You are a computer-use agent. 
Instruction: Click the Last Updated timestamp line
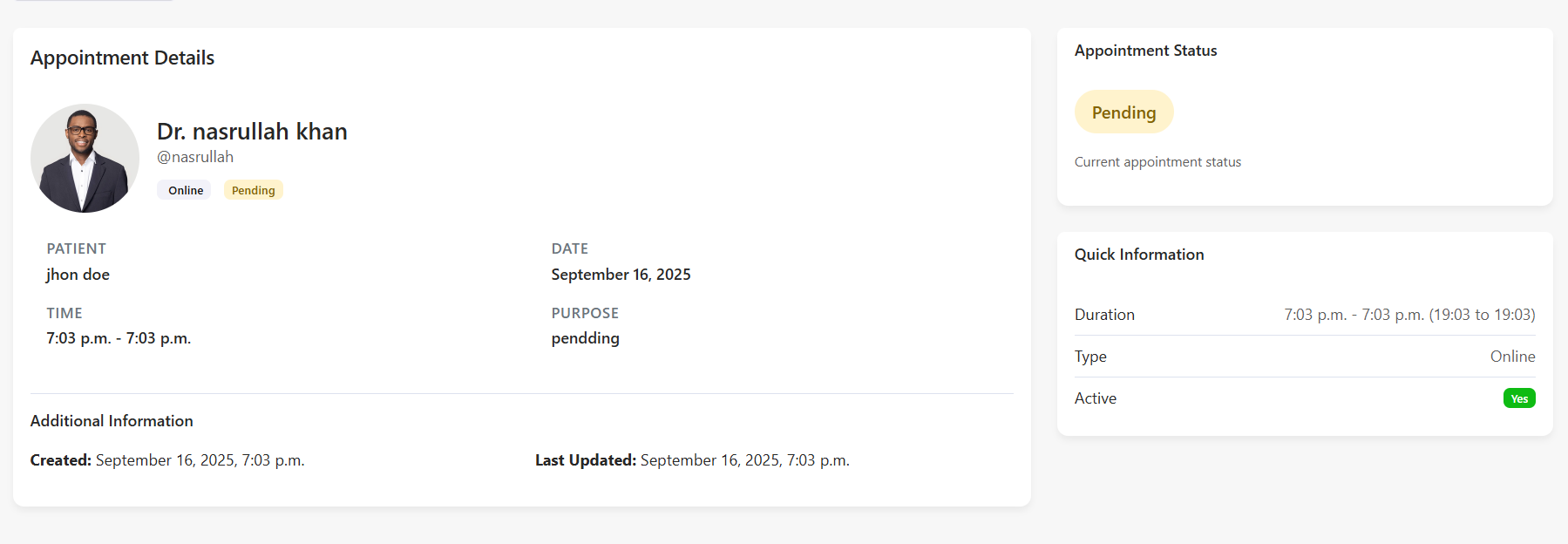click(692, 460)
